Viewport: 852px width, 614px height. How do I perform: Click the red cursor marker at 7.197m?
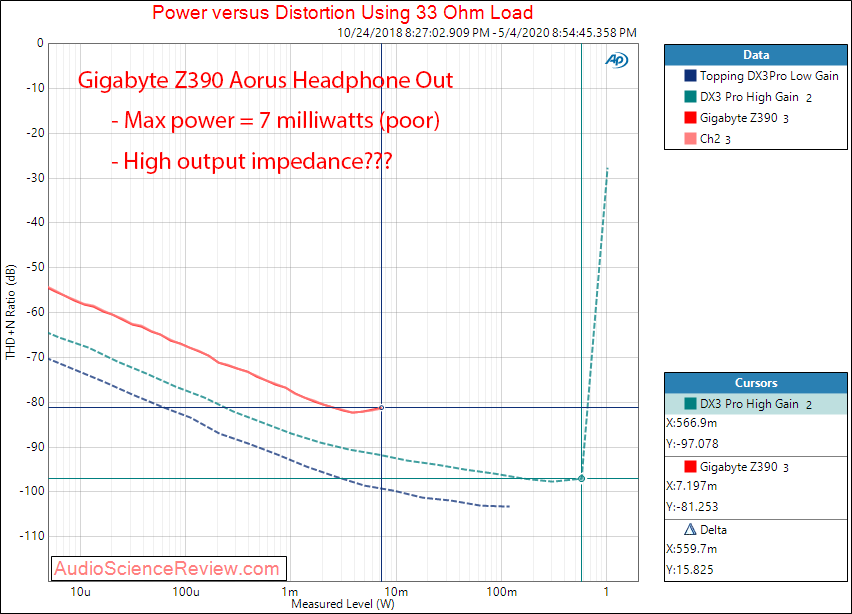(x=381, y=408)
